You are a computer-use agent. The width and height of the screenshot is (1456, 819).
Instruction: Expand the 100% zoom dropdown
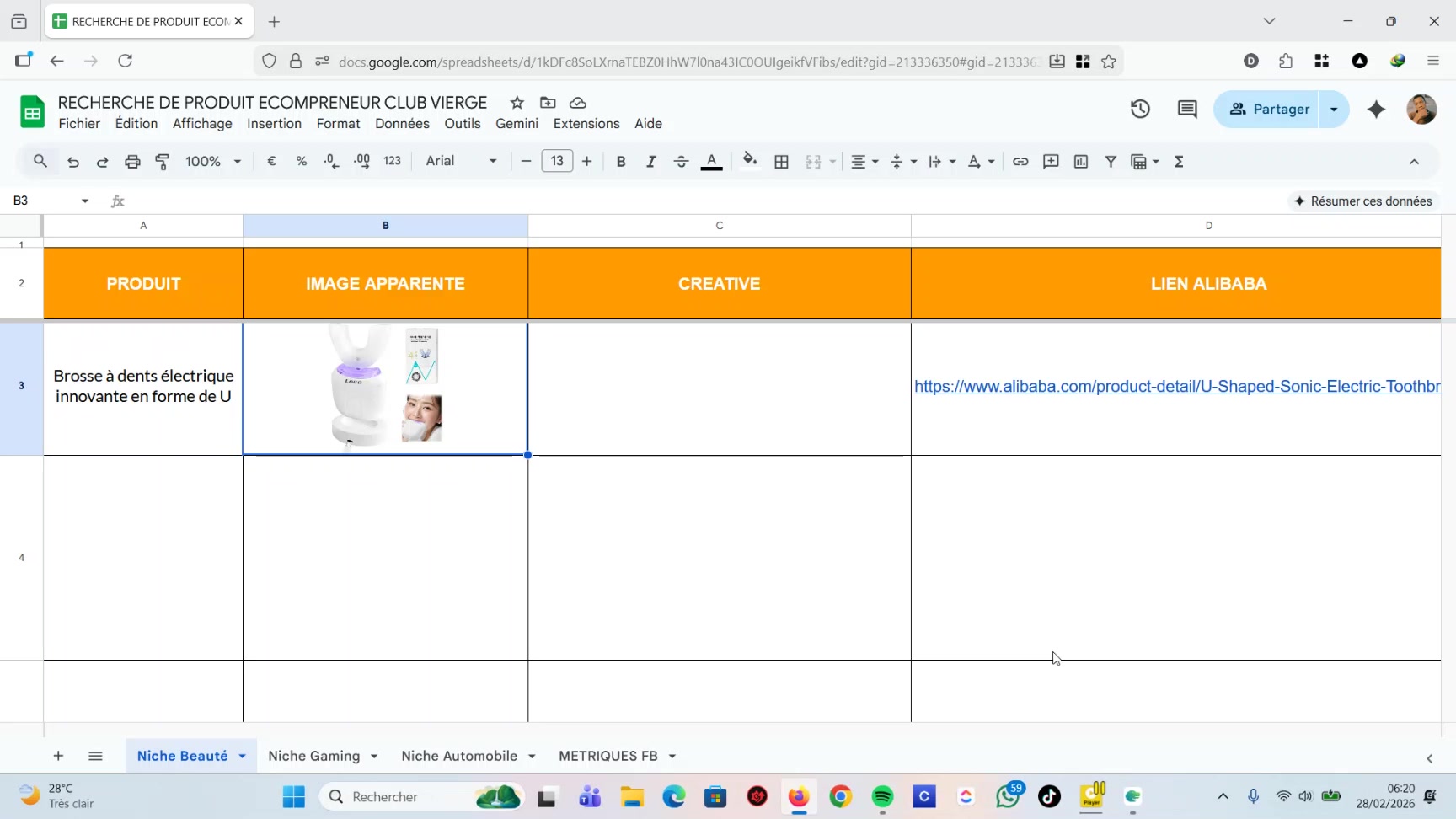pyautogui.click(x=213, y=162)
